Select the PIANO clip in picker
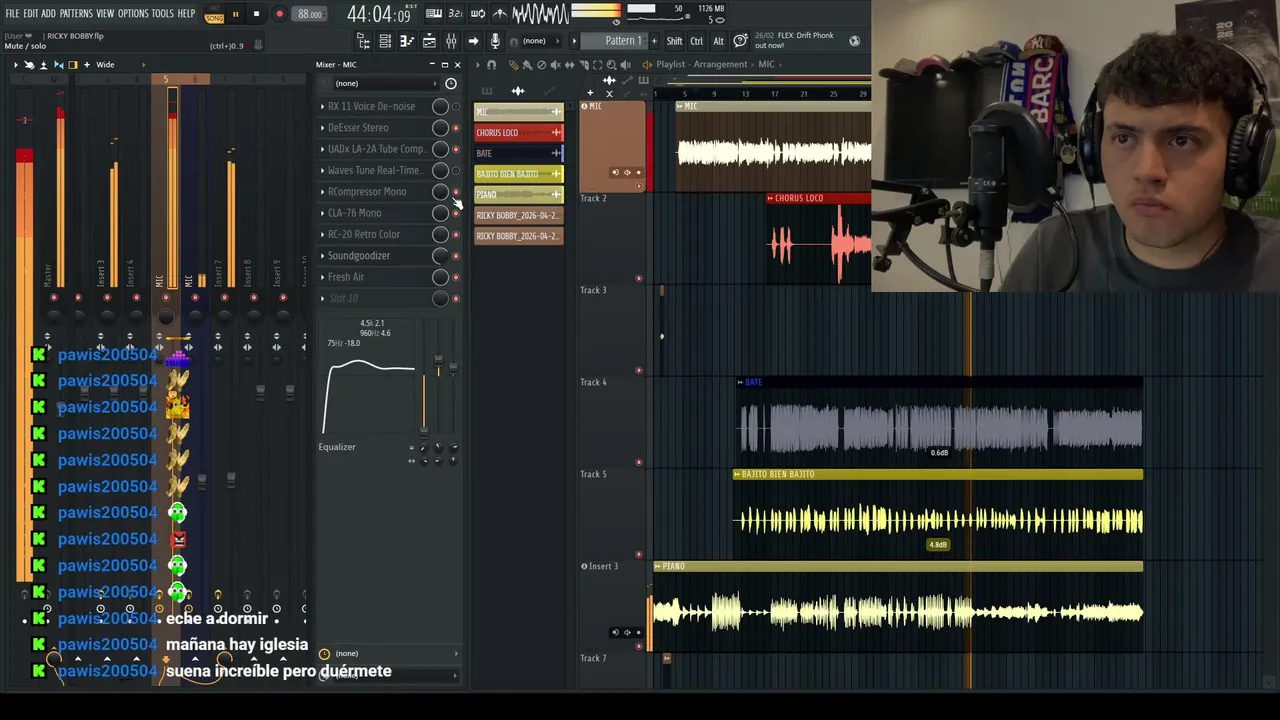Viewport: 1280px width, 720px height. (518, 194)
